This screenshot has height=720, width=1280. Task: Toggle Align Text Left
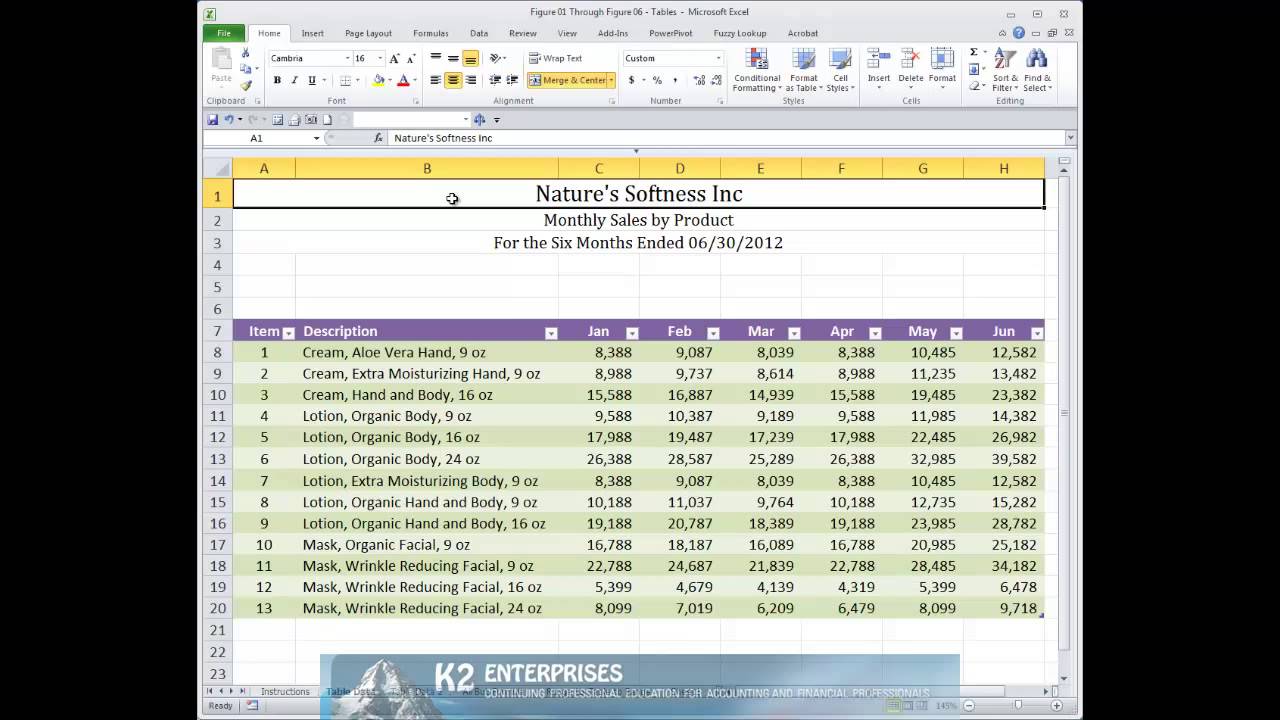click(435, 80)
